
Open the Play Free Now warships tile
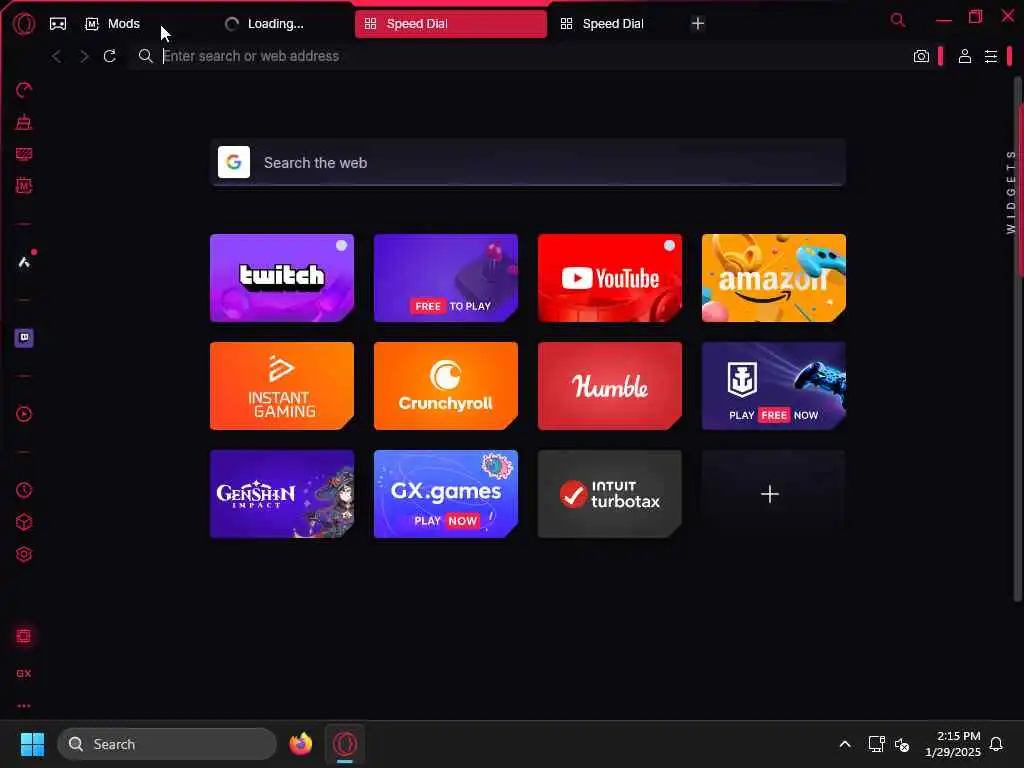[774, 386]
